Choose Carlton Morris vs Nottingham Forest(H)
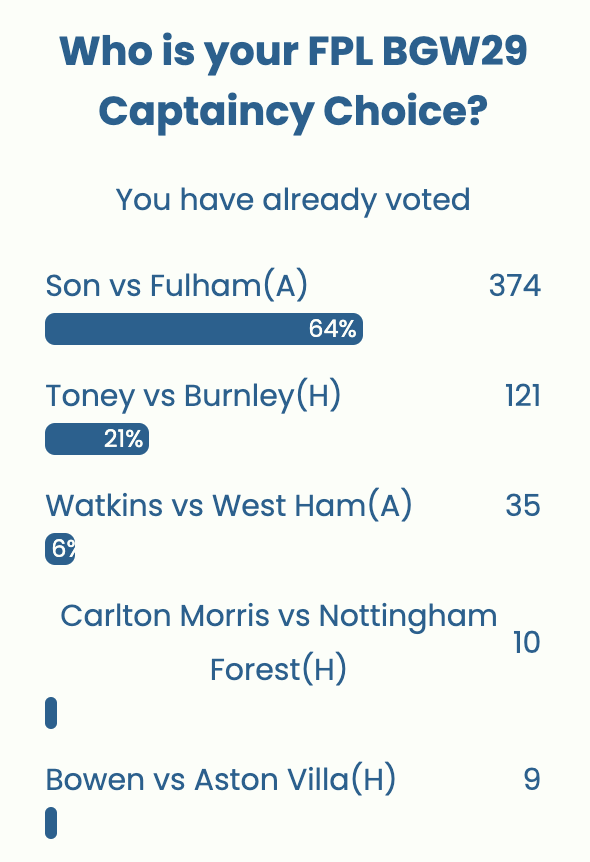590x862 pixels. point(278,643)
